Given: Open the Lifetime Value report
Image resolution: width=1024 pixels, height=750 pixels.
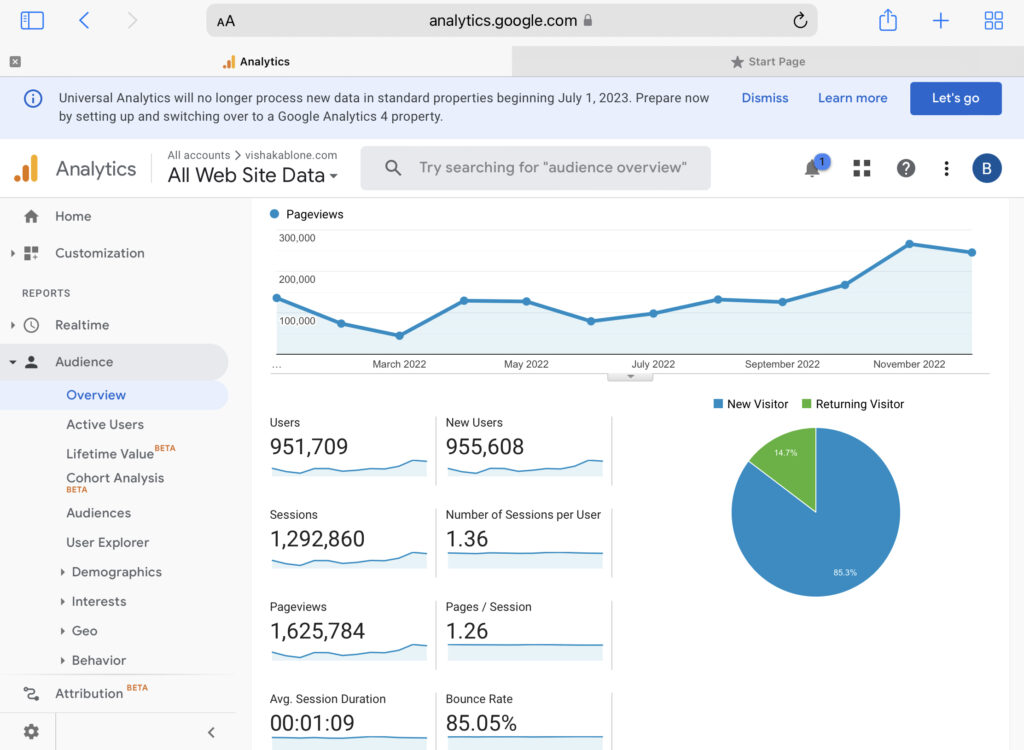Looking at the screenshot, I should tap(110, 453).
